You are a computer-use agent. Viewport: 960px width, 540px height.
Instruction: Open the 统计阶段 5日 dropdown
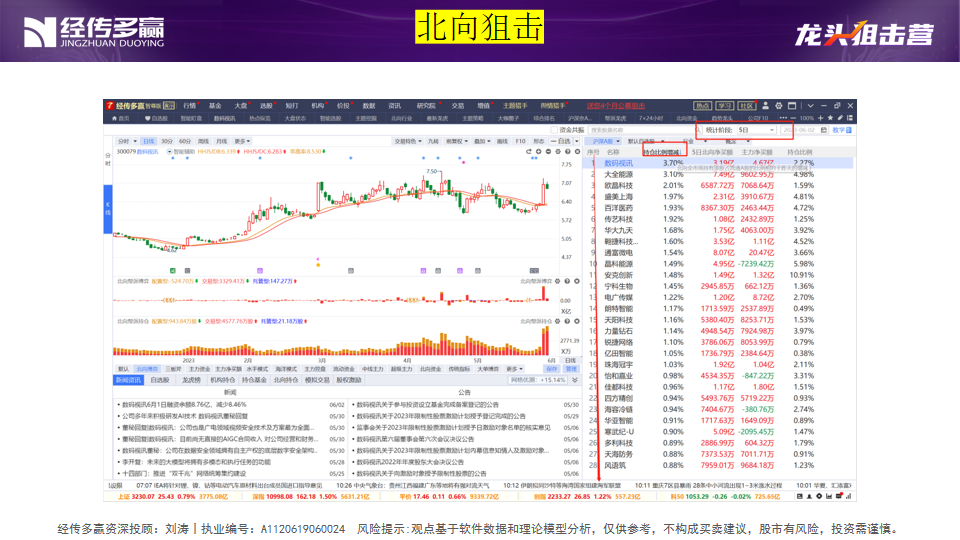pos(757,130)
